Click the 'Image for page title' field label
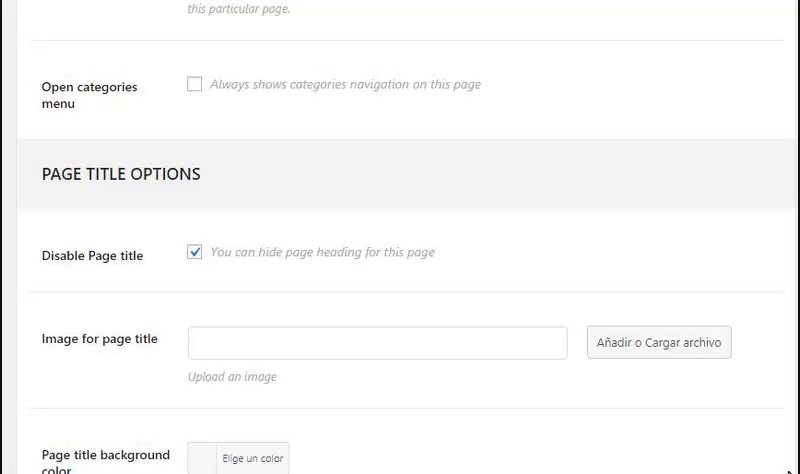The width and height of the screenshot is (800, 474). 99,339
